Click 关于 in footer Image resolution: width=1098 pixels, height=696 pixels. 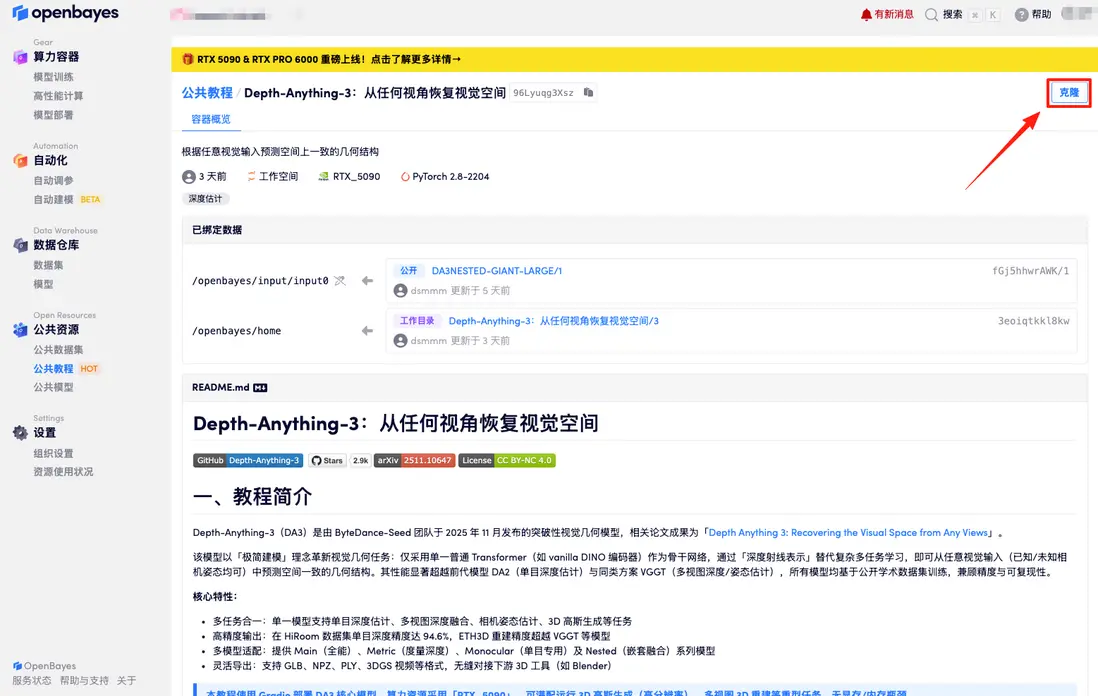(127, 681)
